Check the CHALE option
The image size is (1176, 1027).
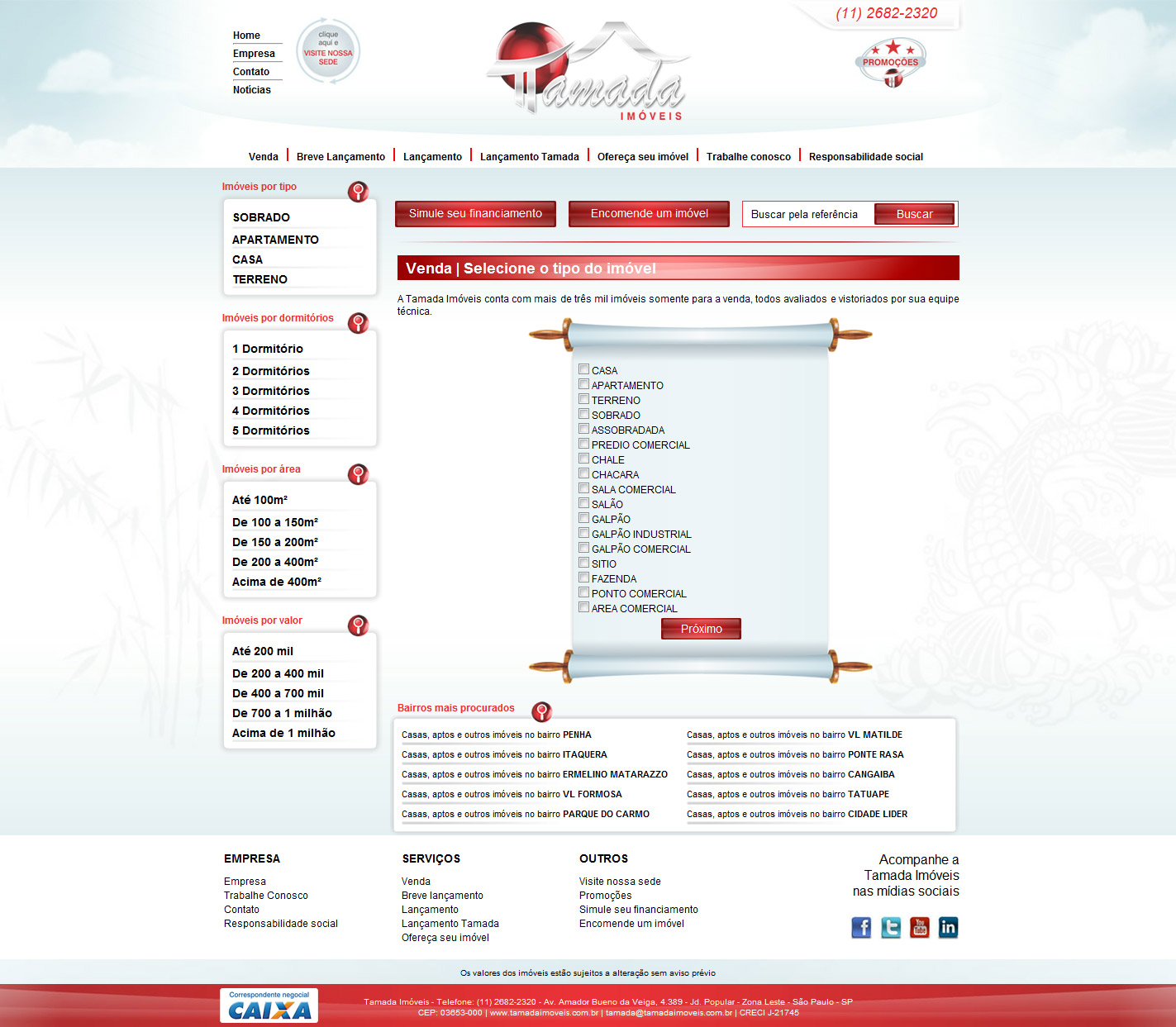click(x=584, y=459)
